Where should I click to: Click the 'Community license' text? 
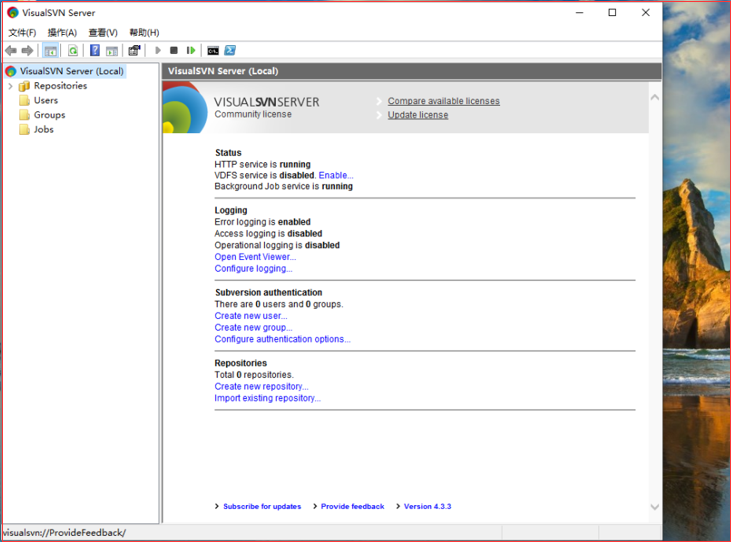pyautogui.click(x=253, y=115)
